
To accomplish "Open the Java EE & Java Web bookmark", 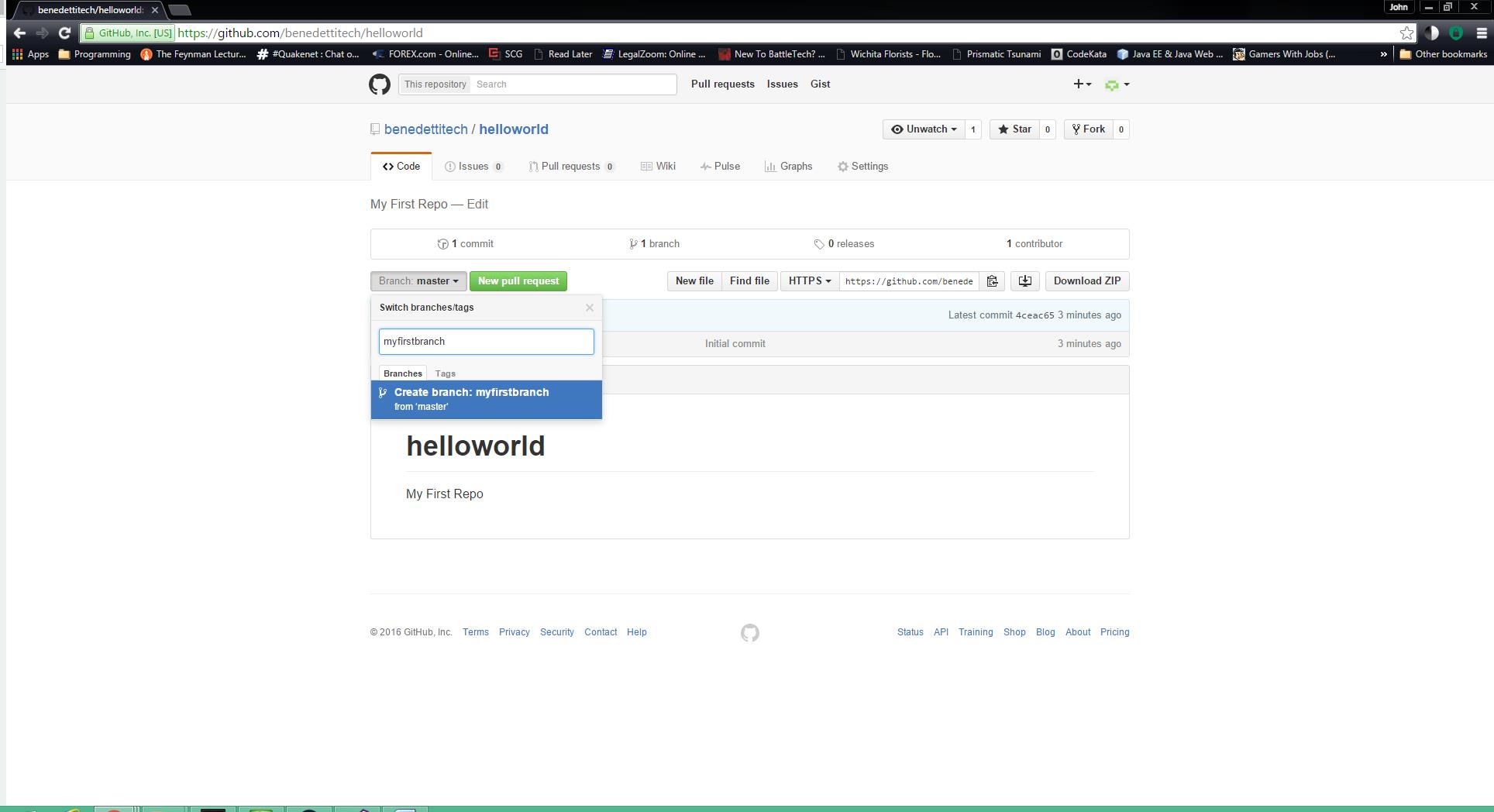I will 1170,54.
